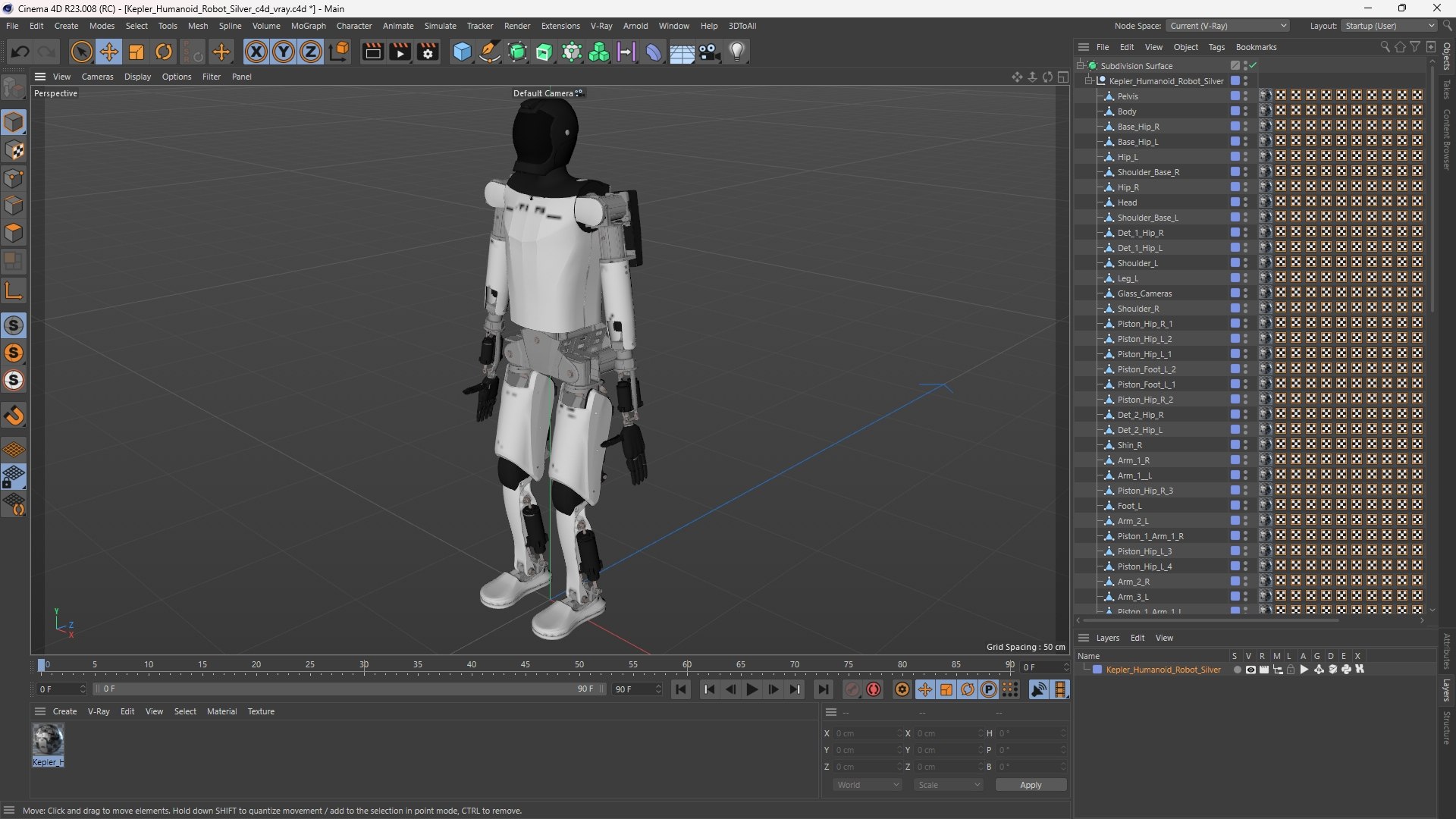This screenshot has height=819, width=1456.
Task: Click the Locked Workplane grid icon
Action: point(14,477)
